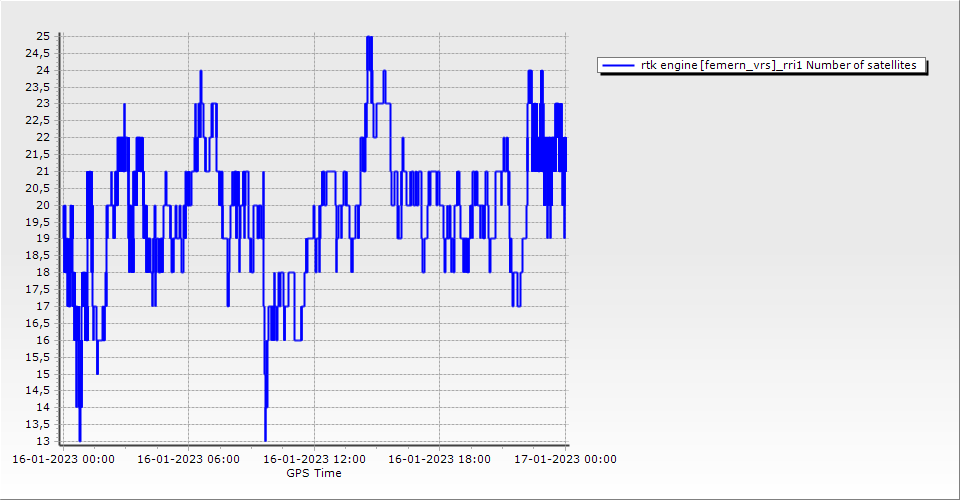Pick the 16-01-2023 12:00 time axis label

point(314,460)
